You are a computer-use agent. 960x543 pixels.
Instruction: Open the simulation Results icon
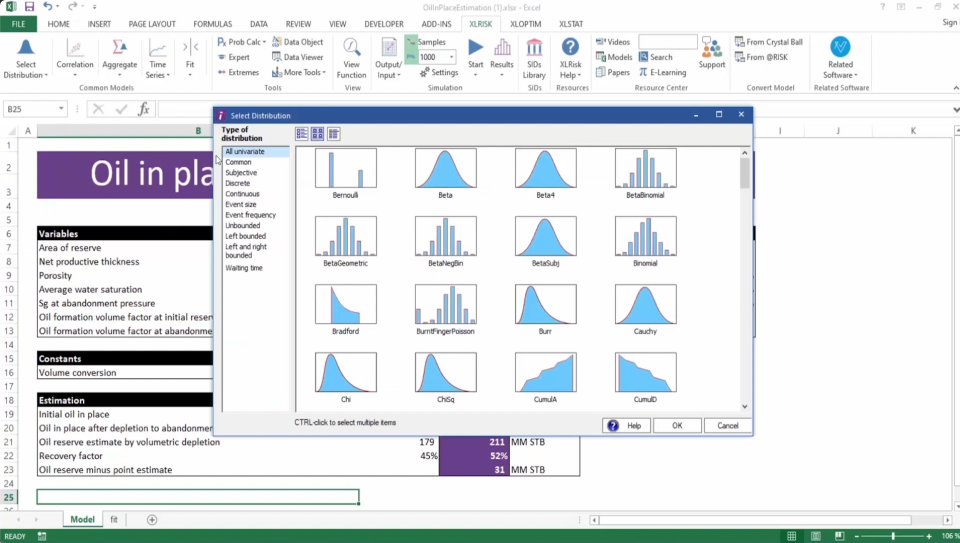[501, 48]
